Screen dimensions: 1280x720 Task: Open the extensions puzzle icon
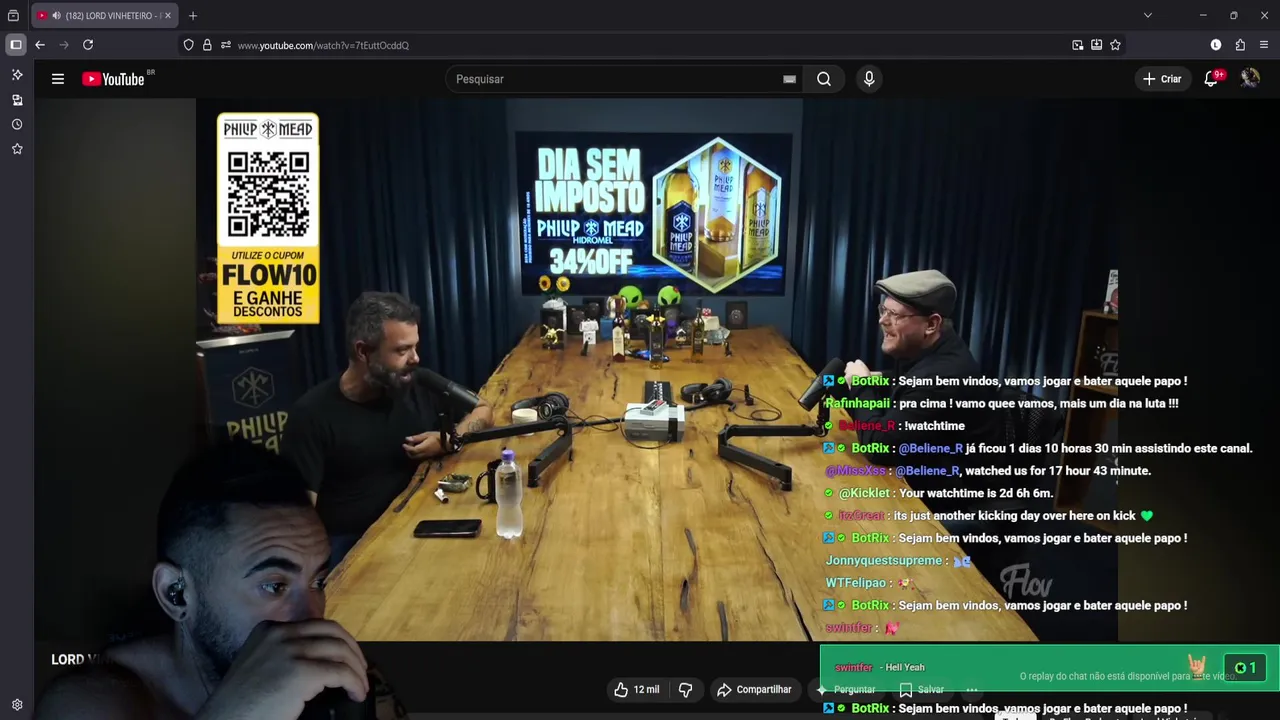tap(1240, 45)
